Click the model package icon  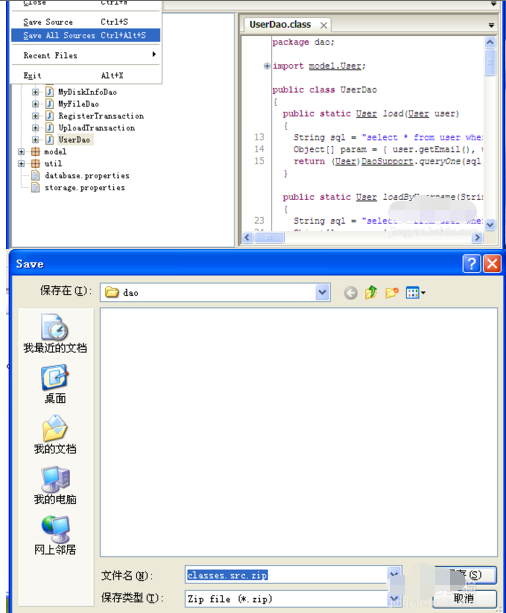point(36,152)
